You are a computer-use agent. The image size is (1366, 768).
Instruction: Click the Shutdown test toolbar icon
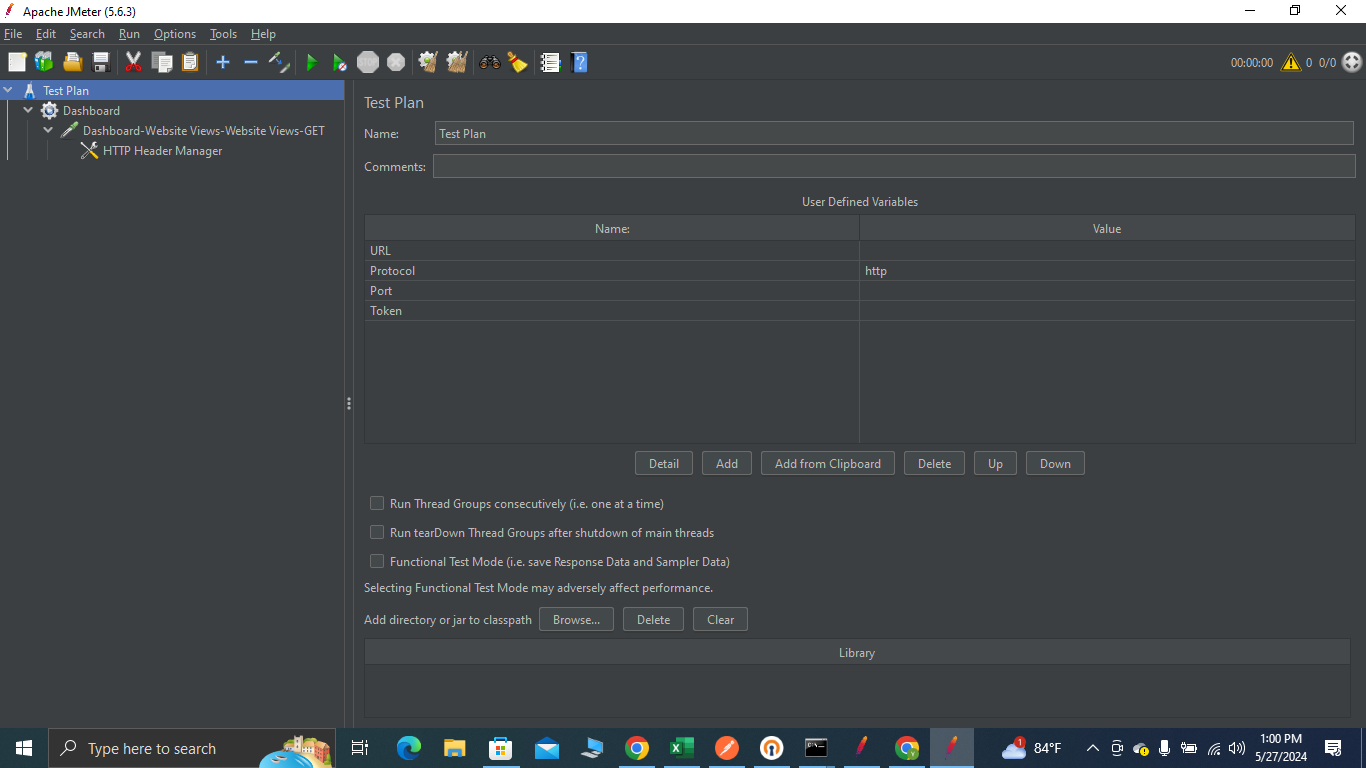pyautogui.click(x=396, y=62)
